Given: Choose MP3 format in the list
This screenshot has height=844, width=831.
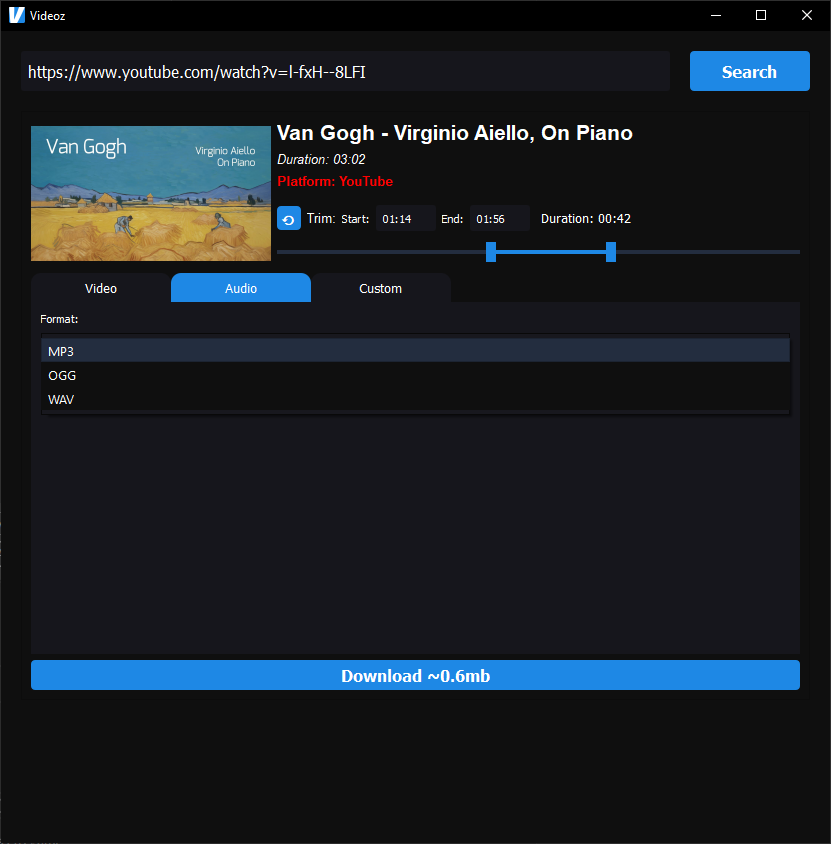Looking at the screenshot, I should coord(415,351).
